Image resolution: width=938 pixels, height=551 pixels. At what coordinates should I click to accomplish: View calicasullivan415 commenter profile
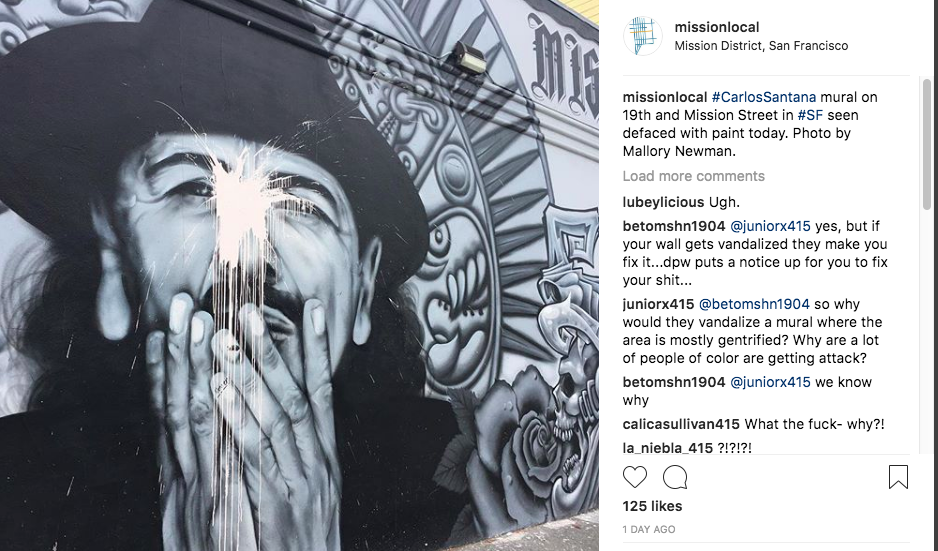(x=681, y=424)
